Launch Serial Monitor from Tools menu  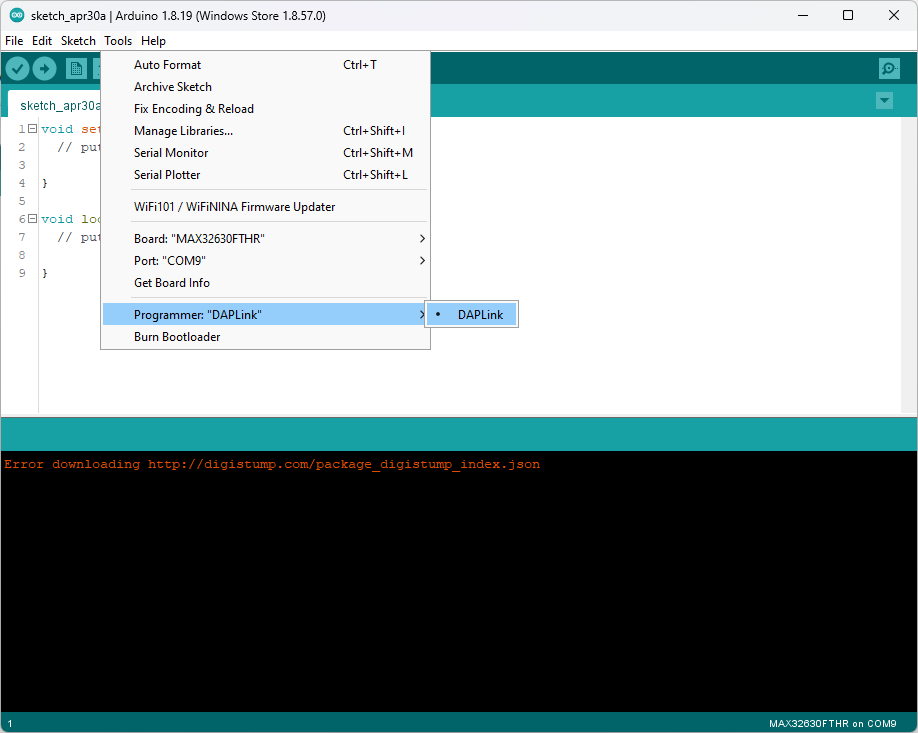pos(266,153)
